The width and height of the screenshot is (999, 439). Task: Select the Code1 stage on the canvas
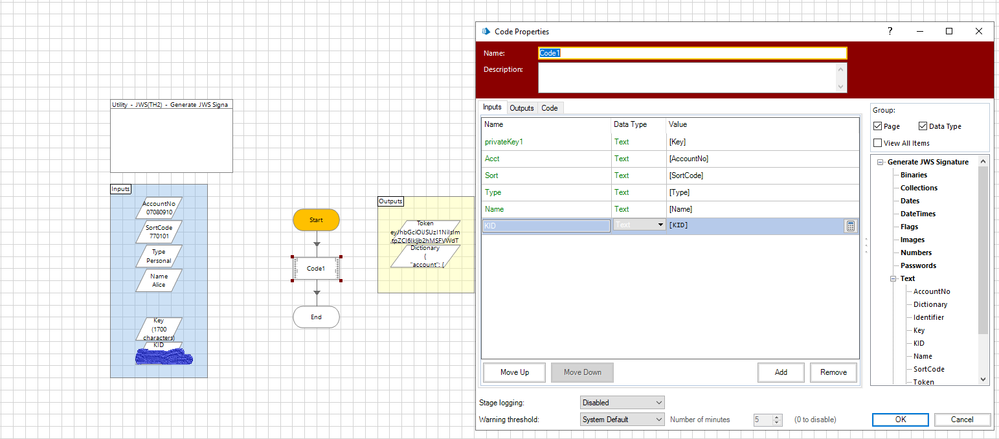pos(316,268)
